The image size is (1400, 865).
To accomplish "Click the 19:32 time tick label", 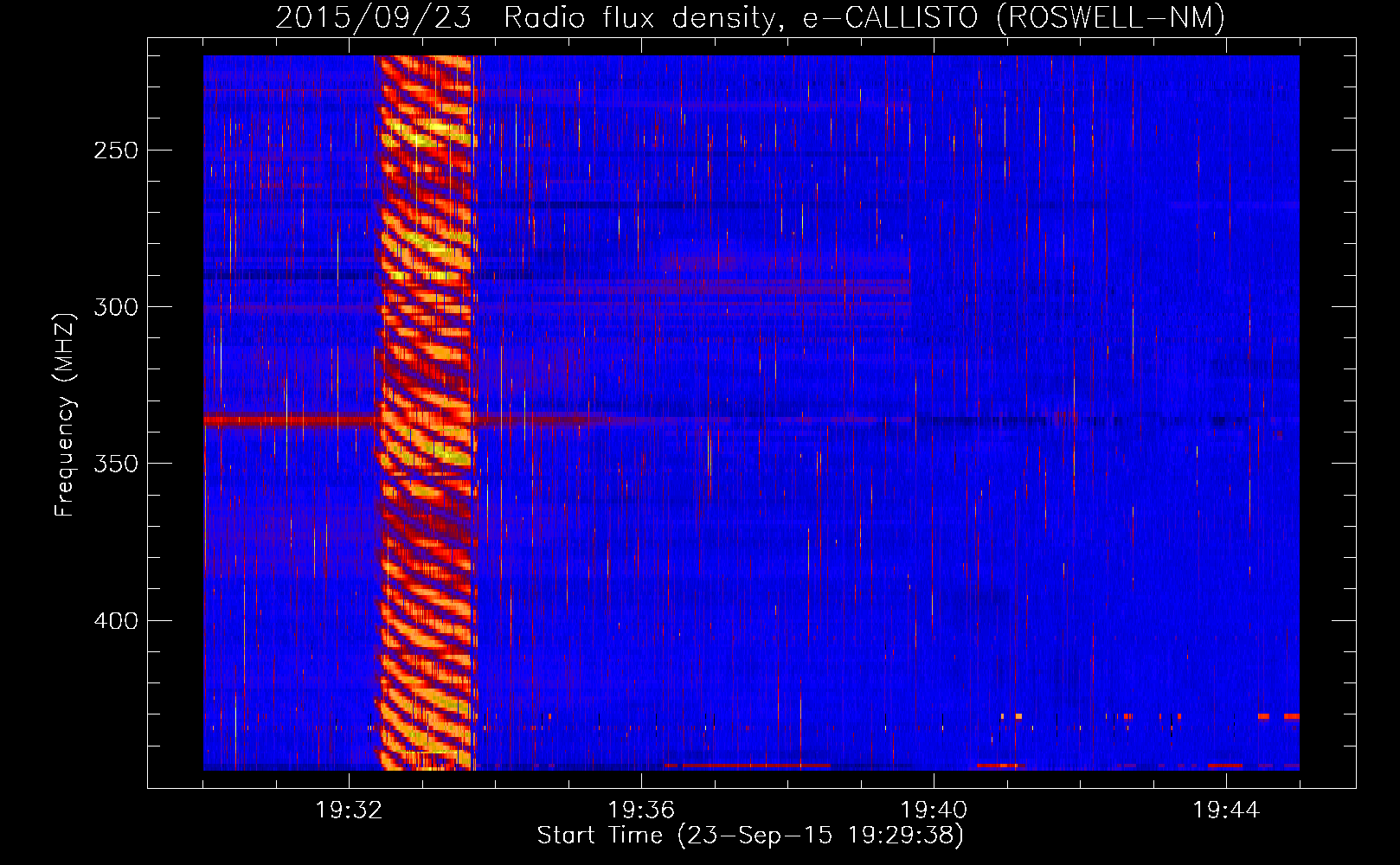I will pos(349,811).
